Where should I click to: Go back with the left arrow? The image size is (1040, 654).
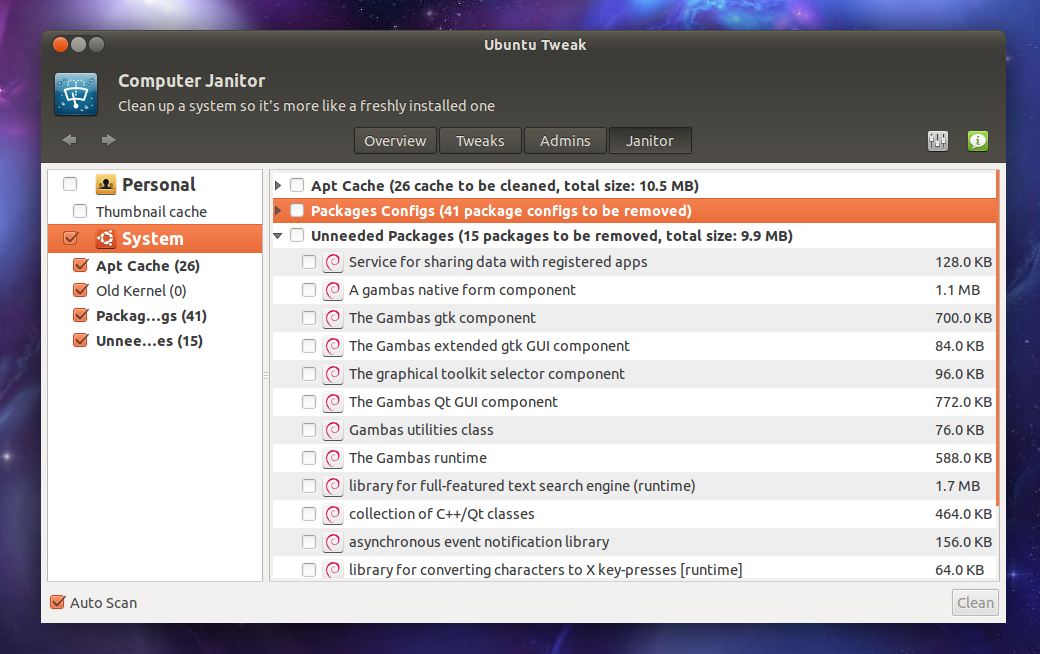[x=70, y=140]
